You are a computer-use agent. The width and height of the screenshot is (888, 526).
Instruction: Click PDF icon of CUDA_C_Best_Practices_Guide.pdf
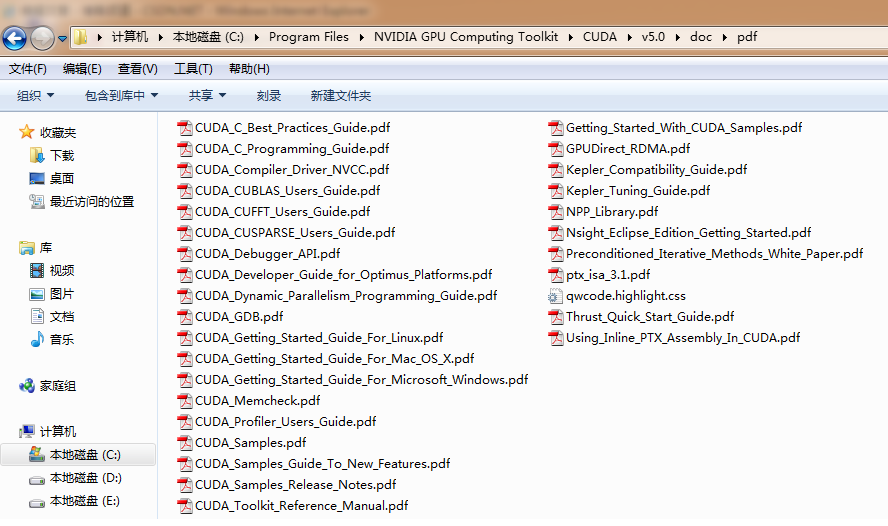[x=185, y=128]
